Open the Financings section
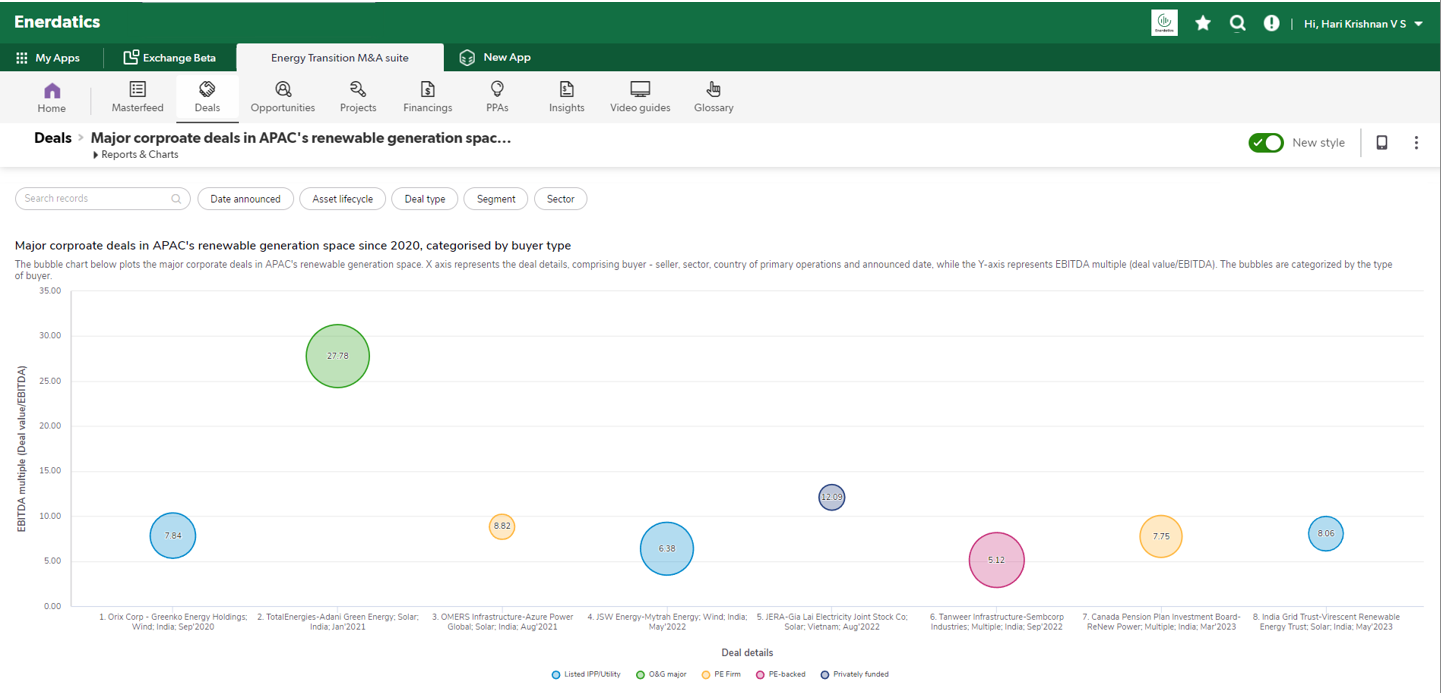 [427, 97]
